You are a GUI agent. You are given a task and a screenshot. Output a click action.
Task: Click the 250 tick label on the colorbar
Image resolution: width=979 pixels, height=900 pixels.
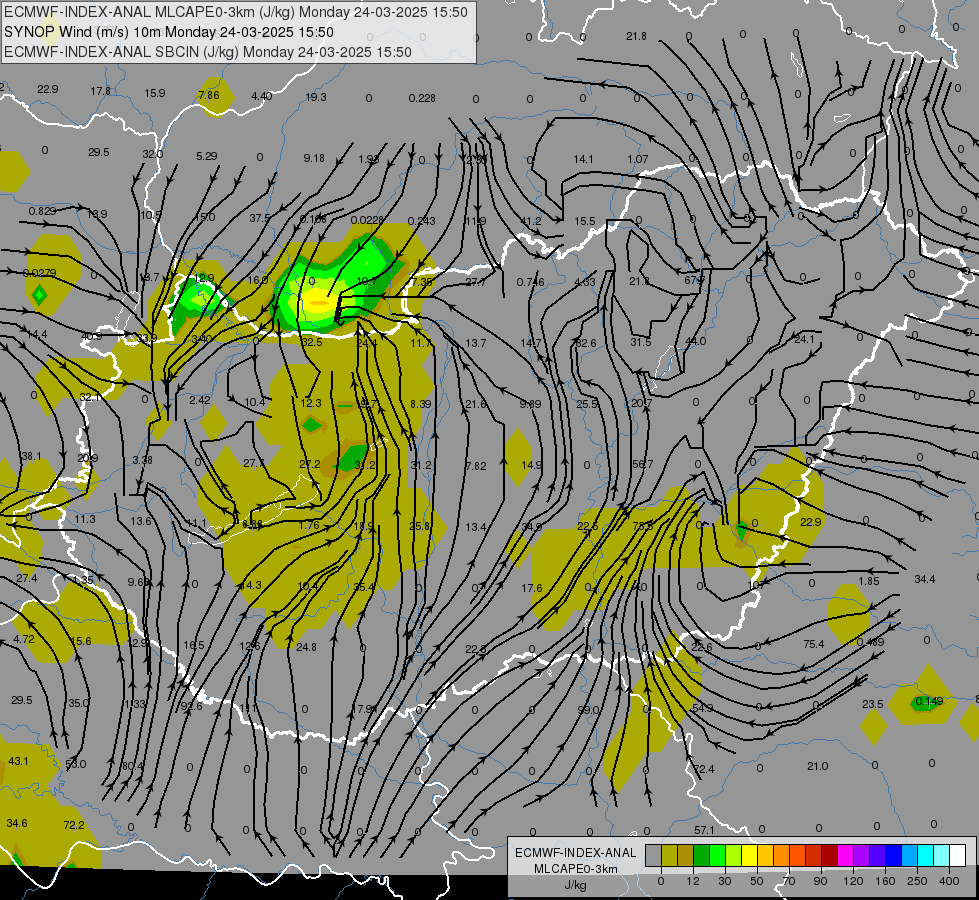(x=917, y=881)
